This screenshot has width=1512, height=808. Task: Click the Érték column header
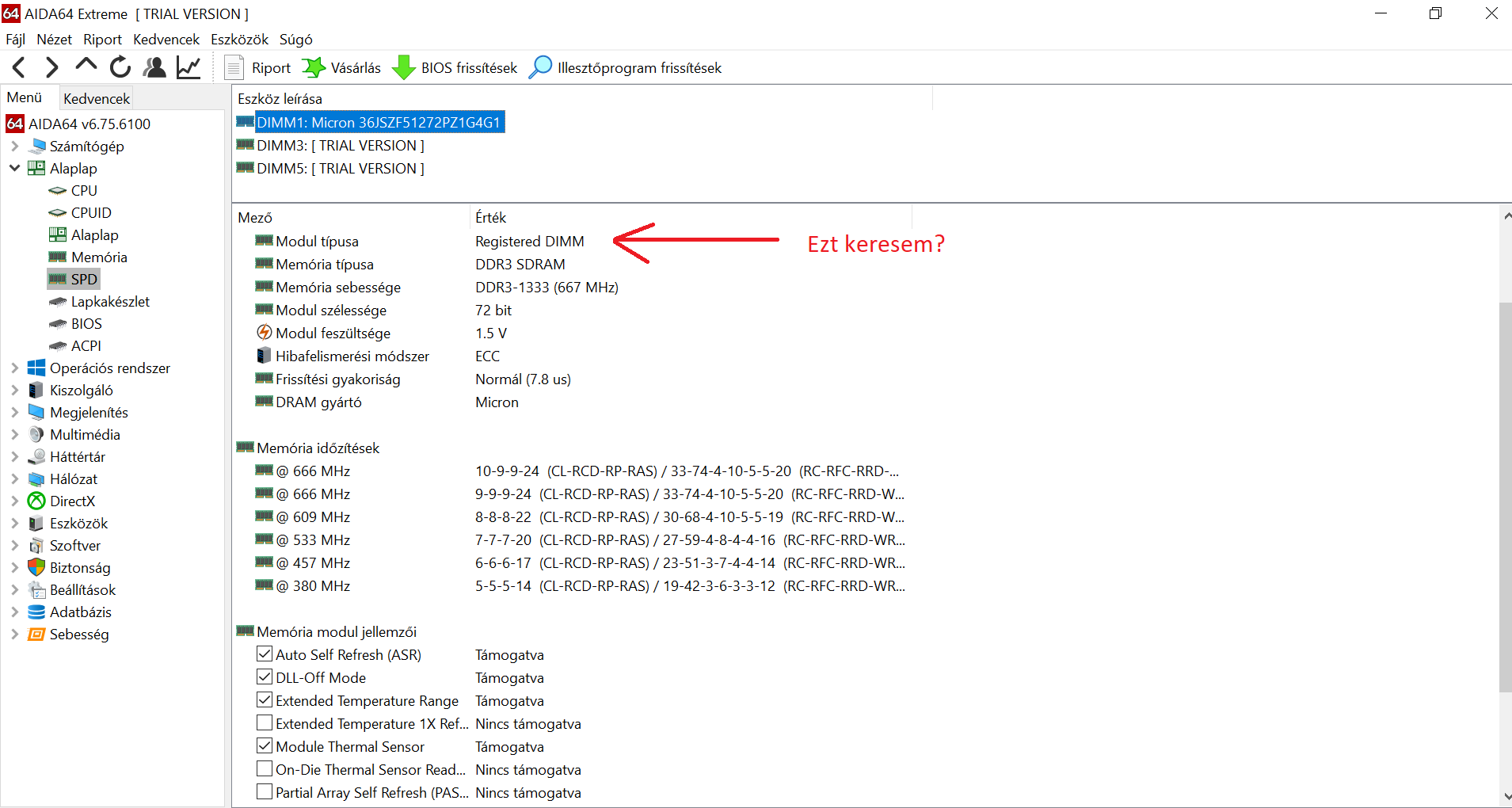click(x=691, y=217)
